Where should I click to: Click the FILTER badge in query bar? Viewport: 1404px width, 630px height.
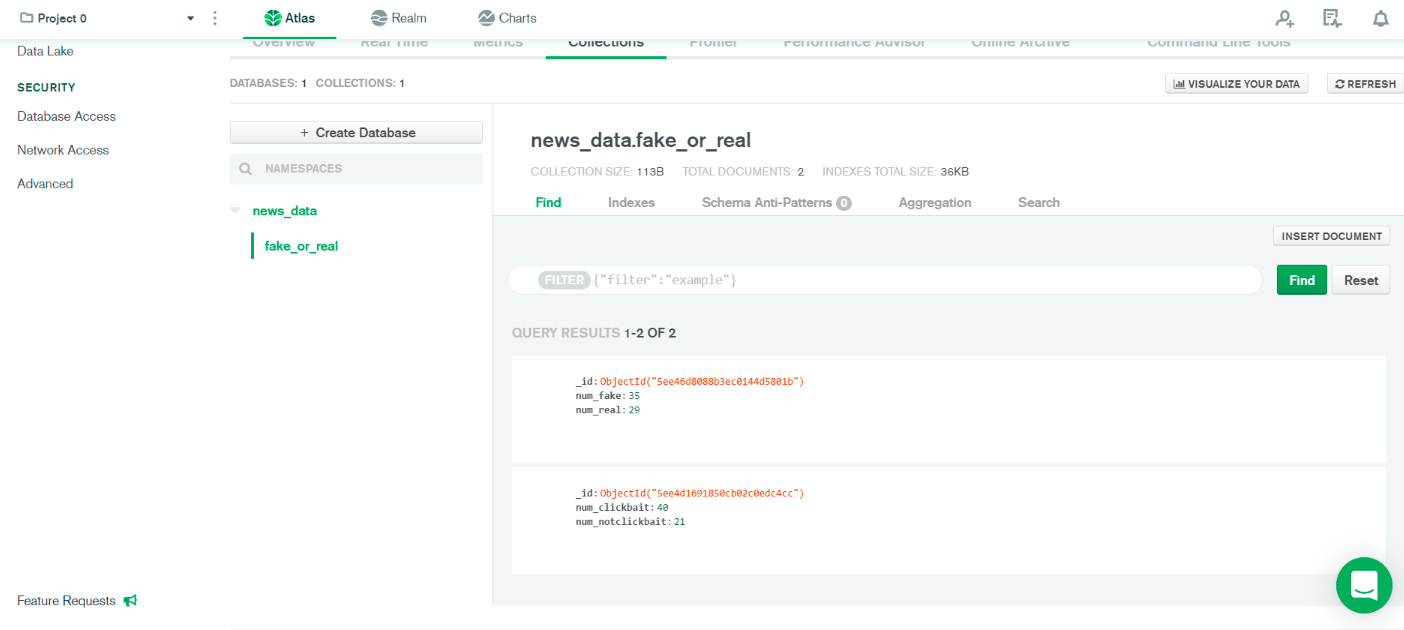pos(564,280)
